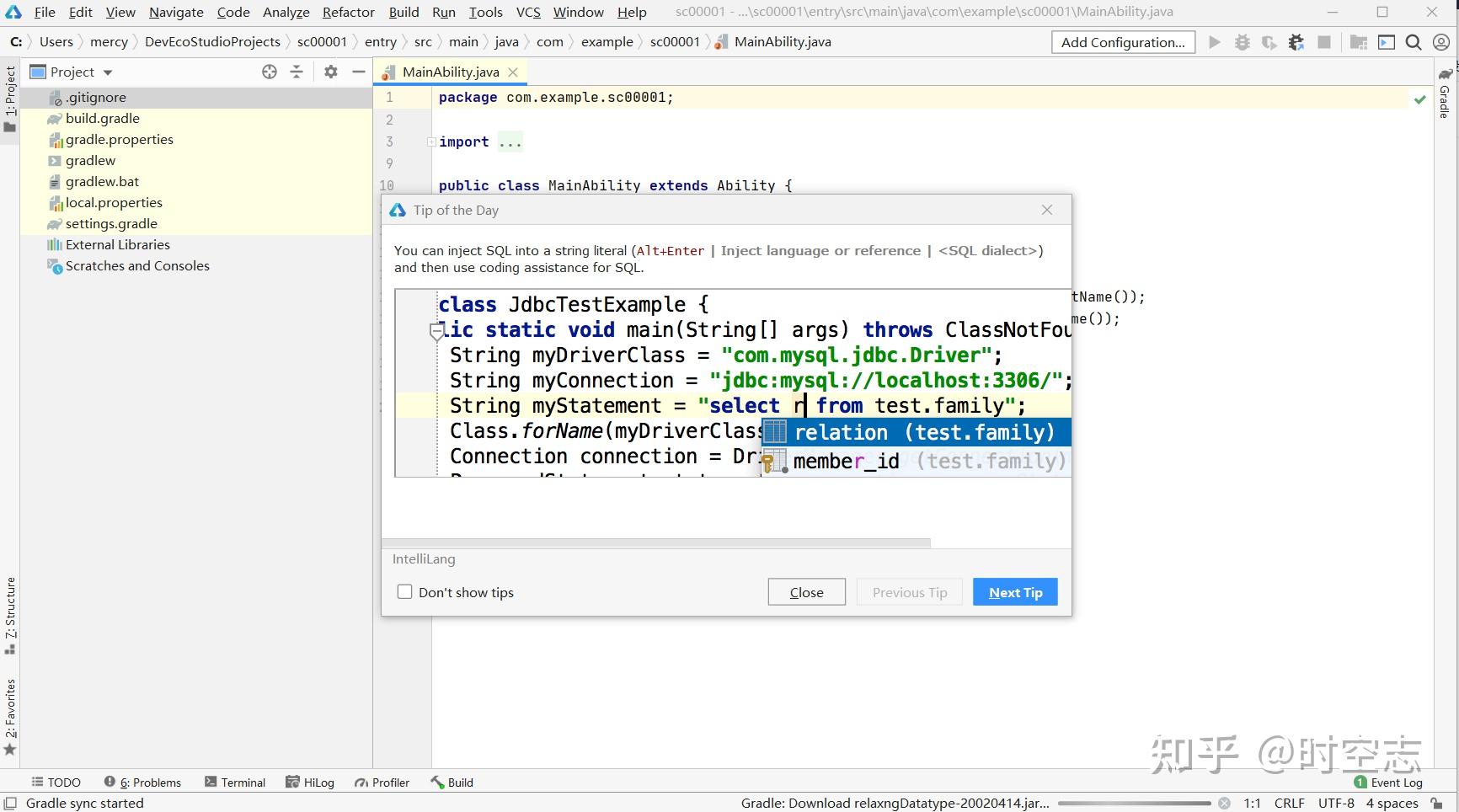Click the Run (green play) toolbar icon
Image resolution: width=1459 pixels, height=812 pixels.
pos(1214,42)
